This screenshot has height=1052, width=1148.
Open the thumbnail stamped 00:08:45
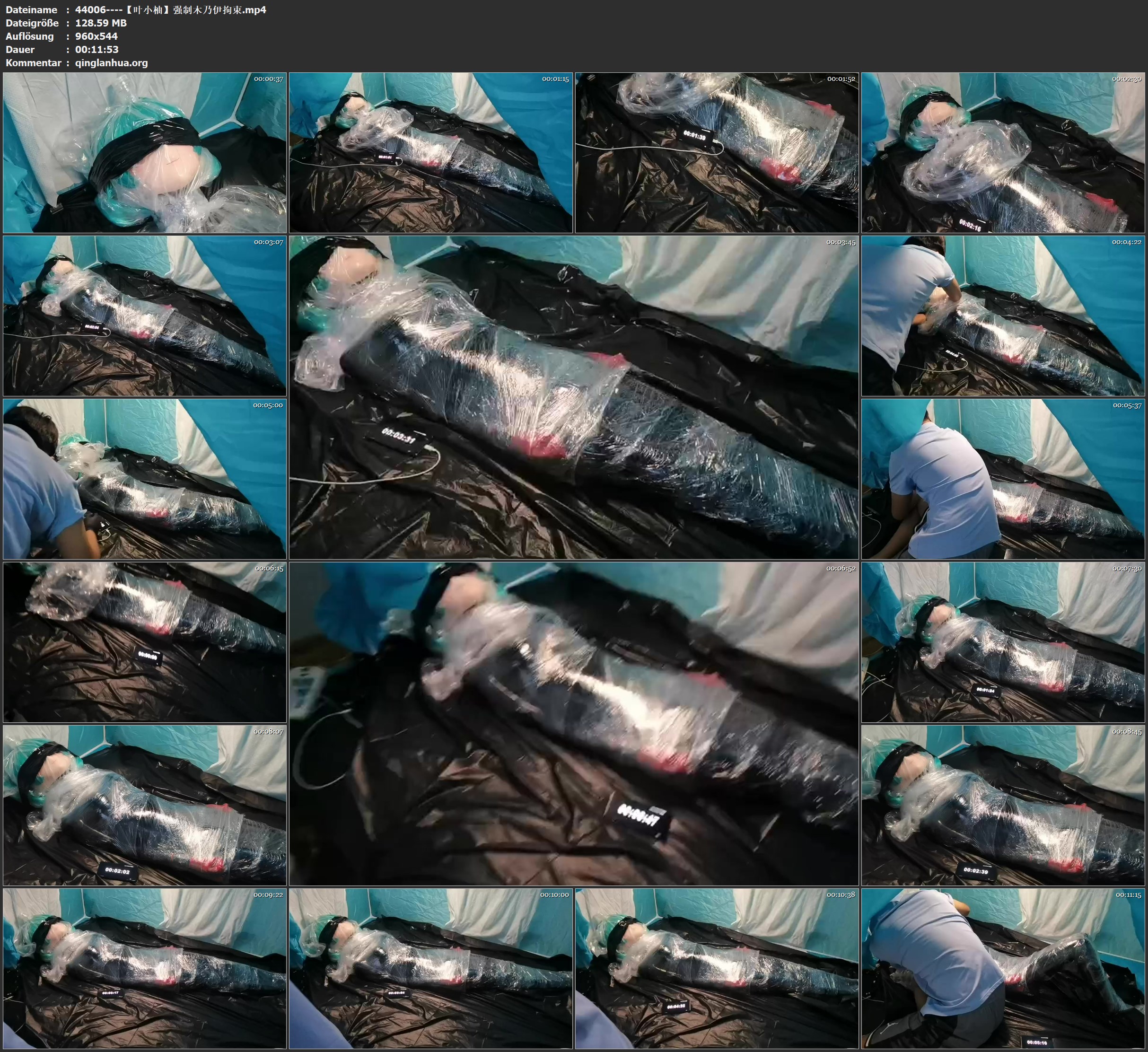[x=1003, y=805]
